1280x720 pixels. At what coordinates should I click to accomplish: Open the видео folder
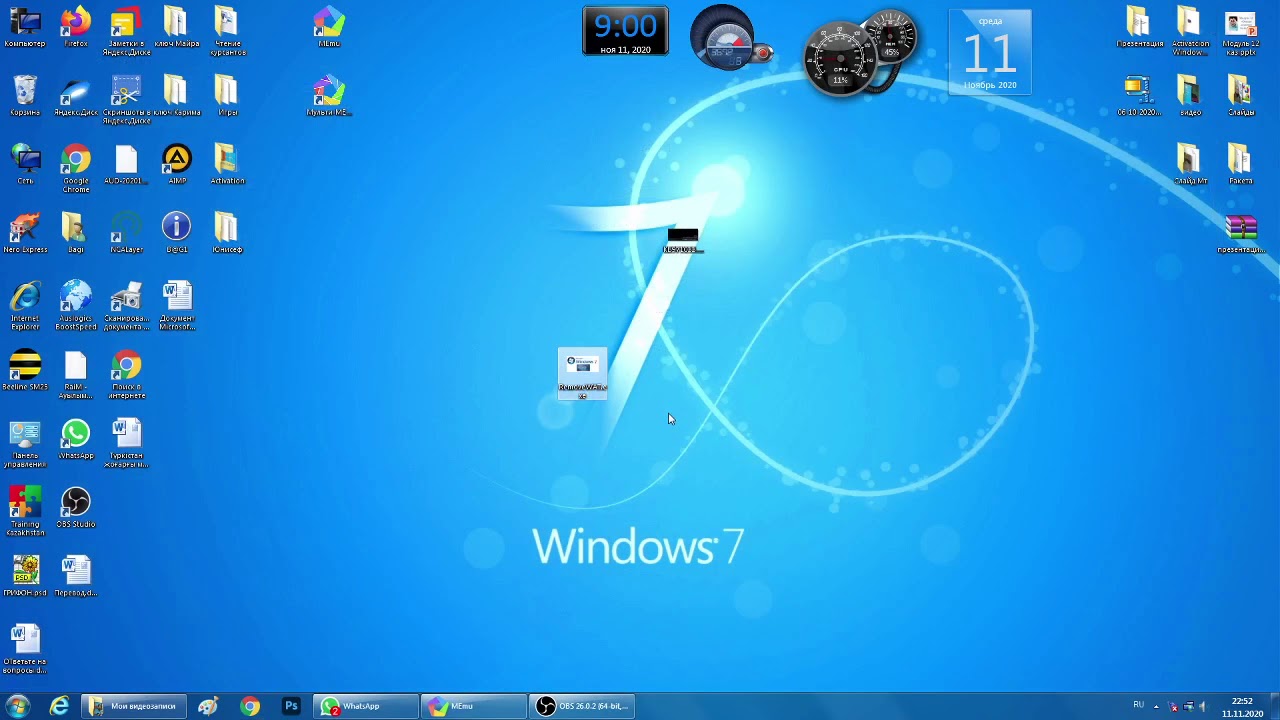(x=1189, y=96)
